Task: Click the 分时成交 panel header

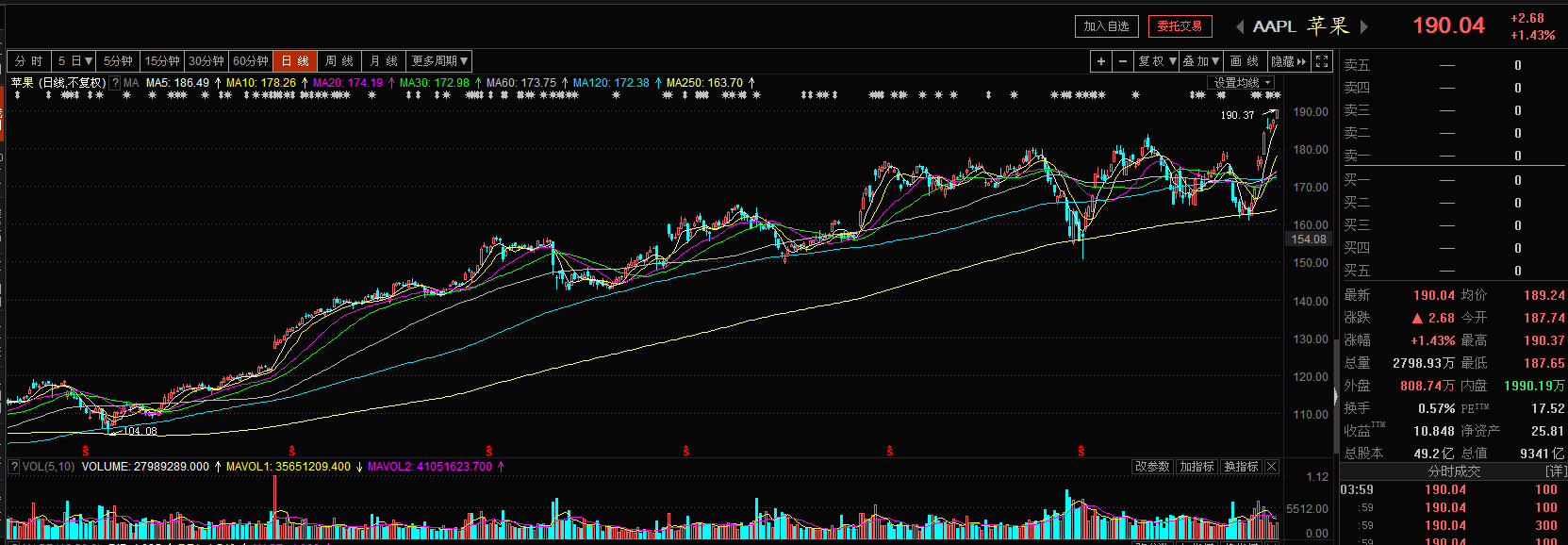Action: 1454,471
